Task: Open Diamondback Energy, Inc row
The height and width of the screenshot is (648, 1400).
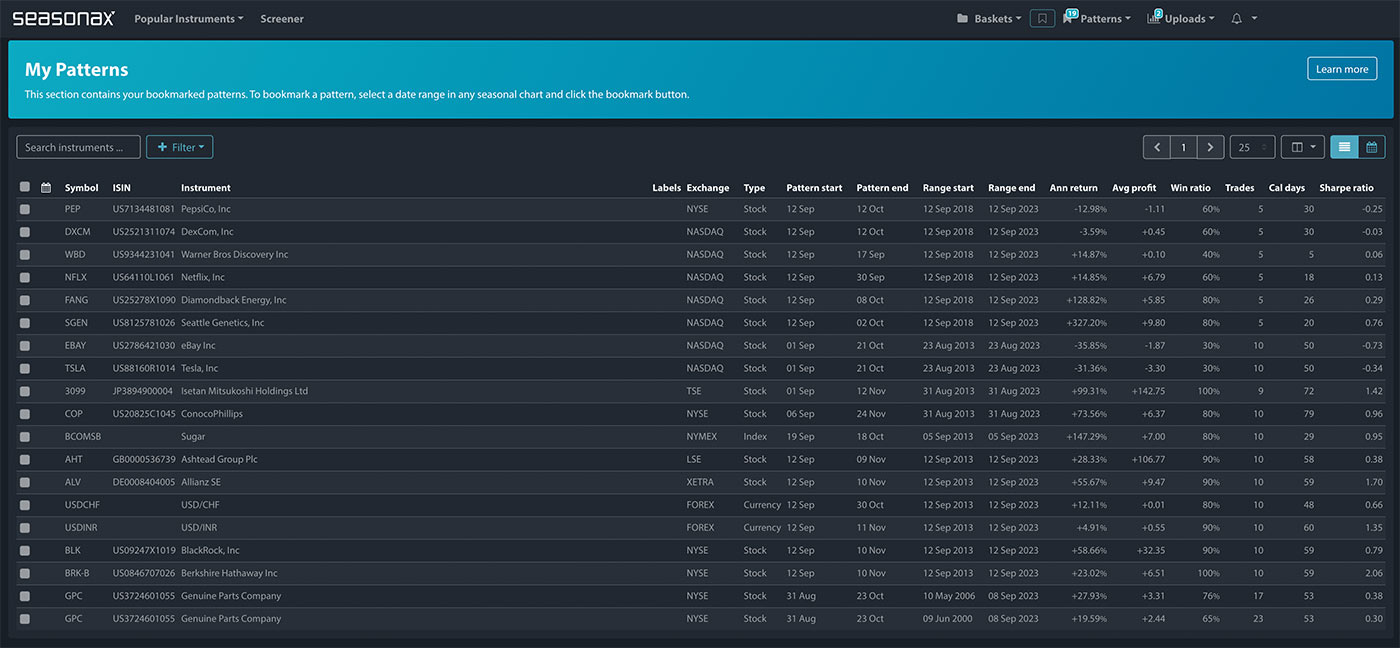Action: pos(700,300)
